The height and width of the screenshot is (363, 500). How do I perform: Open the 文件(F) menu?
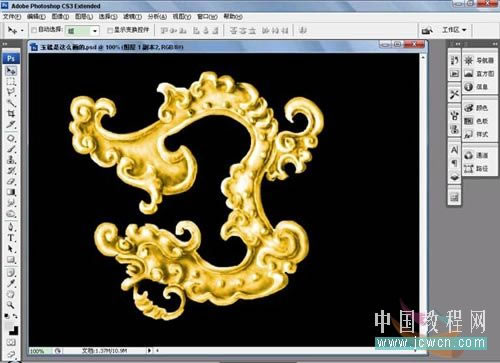[x=12, y=16]
